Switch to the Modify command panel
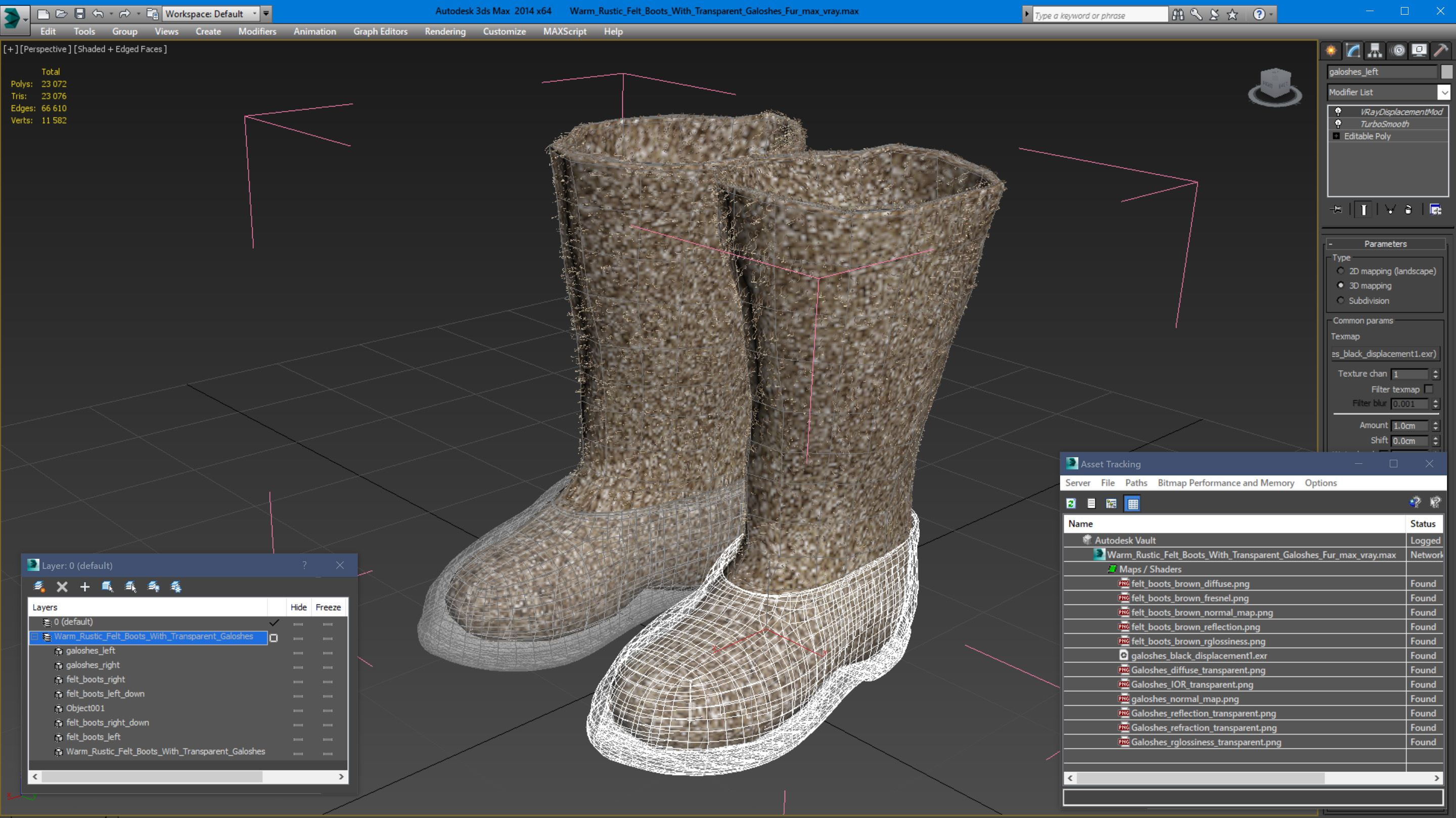The width and height of the screenshot is (1456, 818). pyautogui.click(x=1353, y=51)
